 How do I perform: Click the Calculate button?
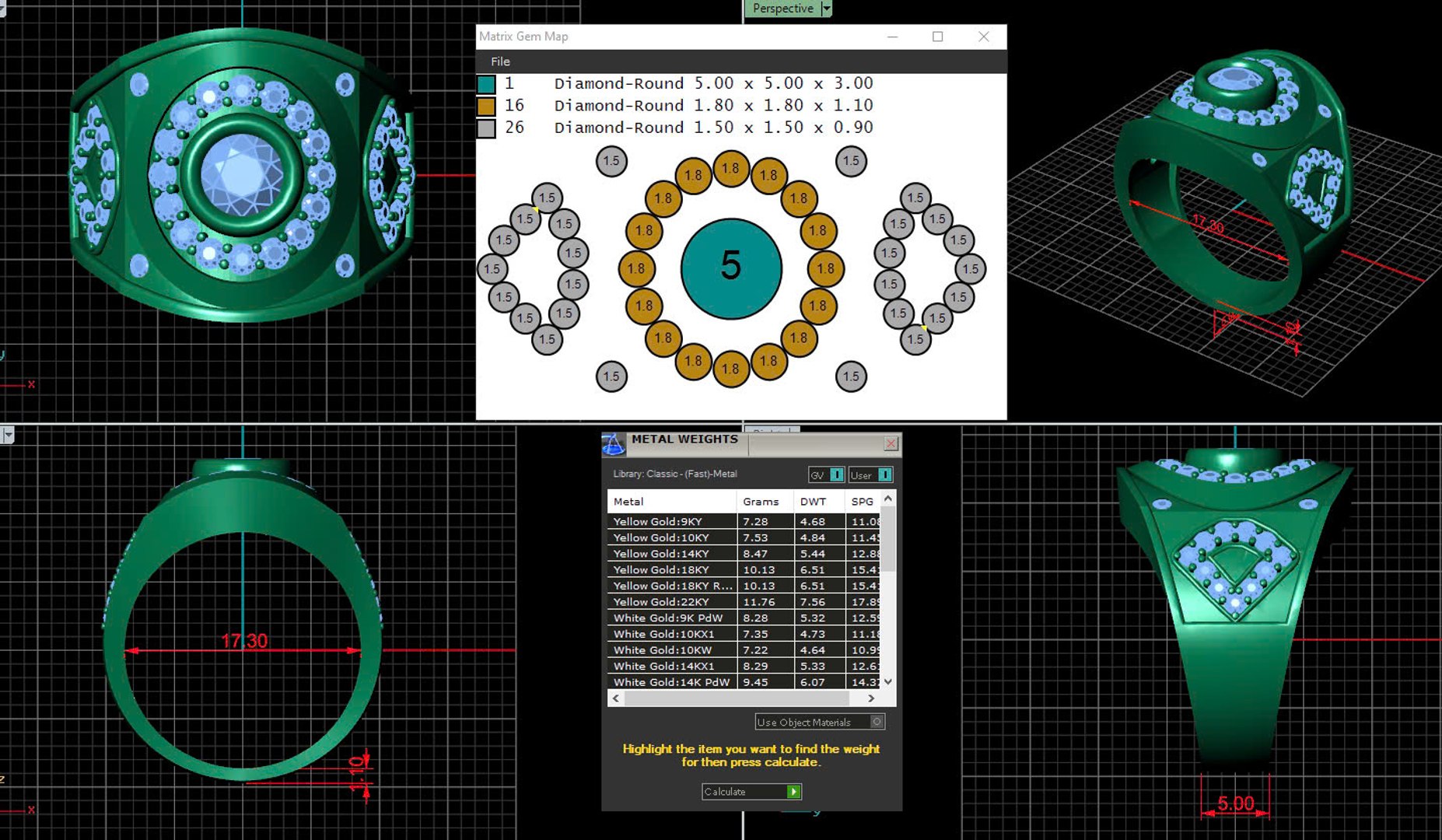(751, 792)
